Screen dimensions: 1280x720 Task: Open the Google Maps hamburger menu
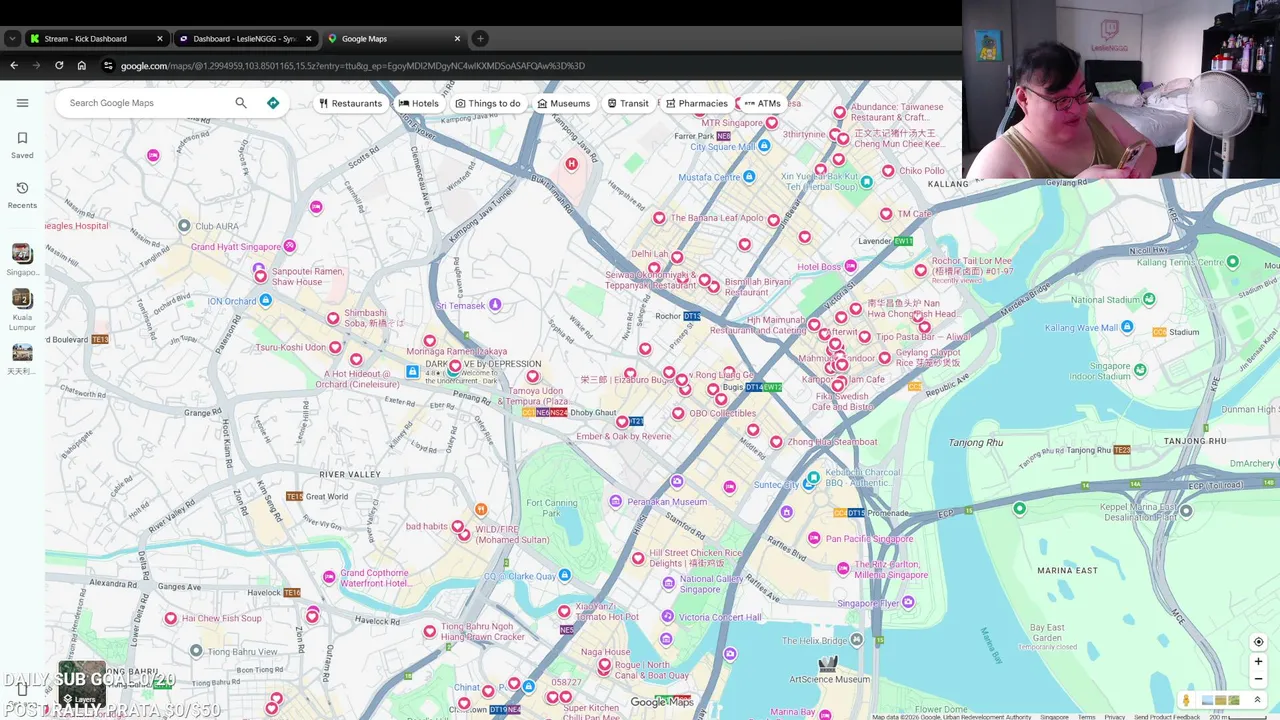pos(23,103)
